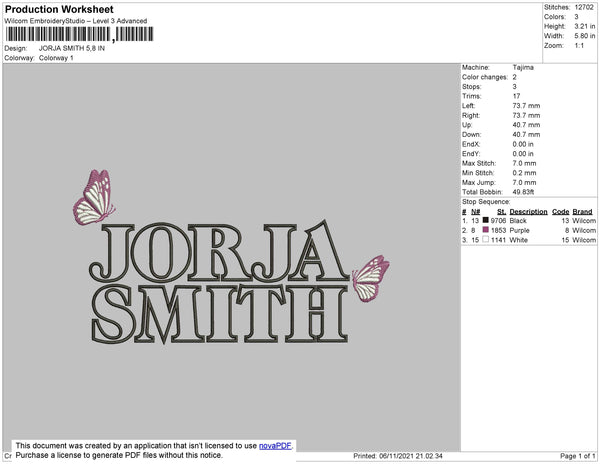Click the Black description in stop sequence

pyautogui.click(x=518, y=221)
